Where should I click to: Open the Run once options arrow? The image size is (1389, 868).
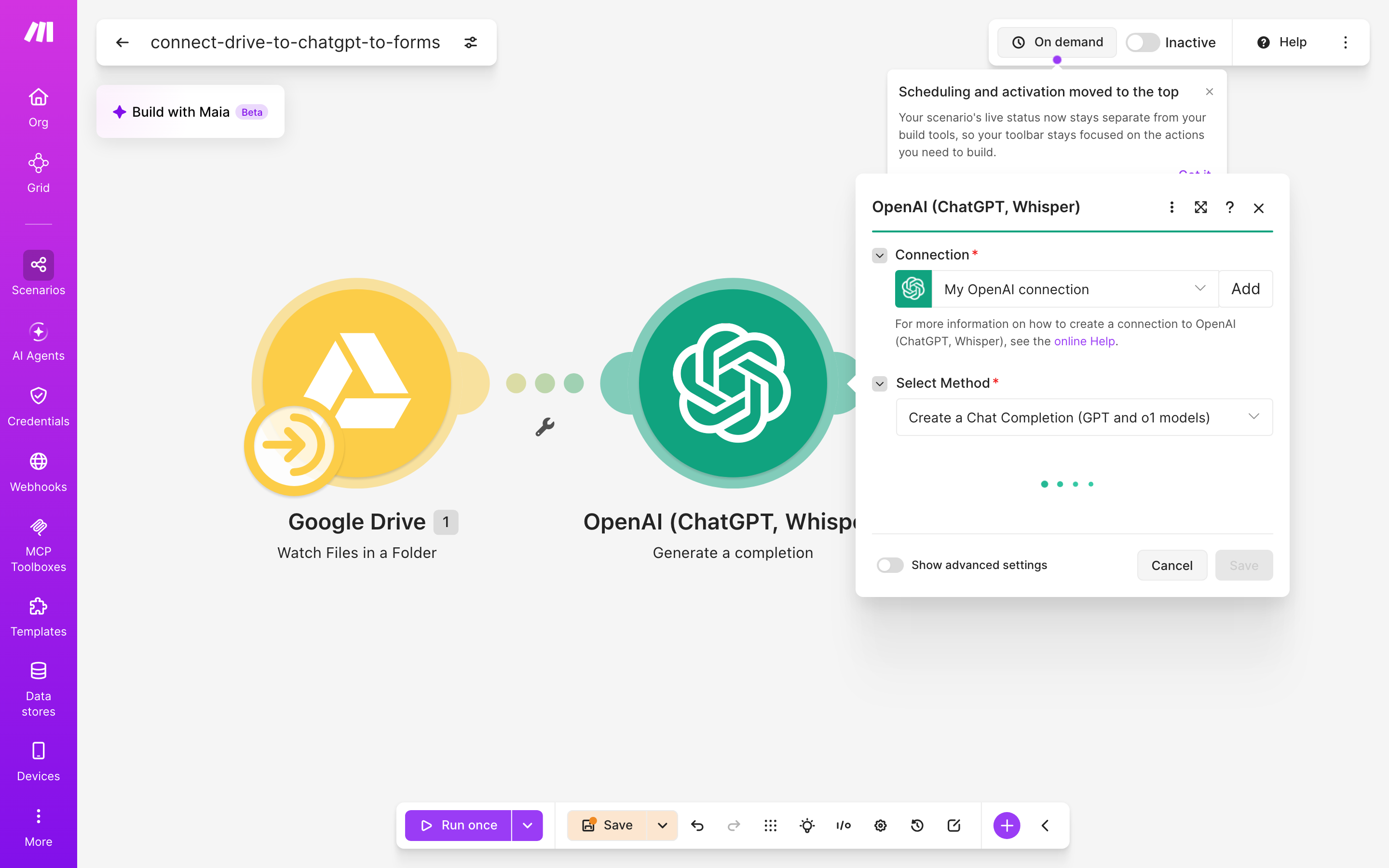(x=528, y=826)
